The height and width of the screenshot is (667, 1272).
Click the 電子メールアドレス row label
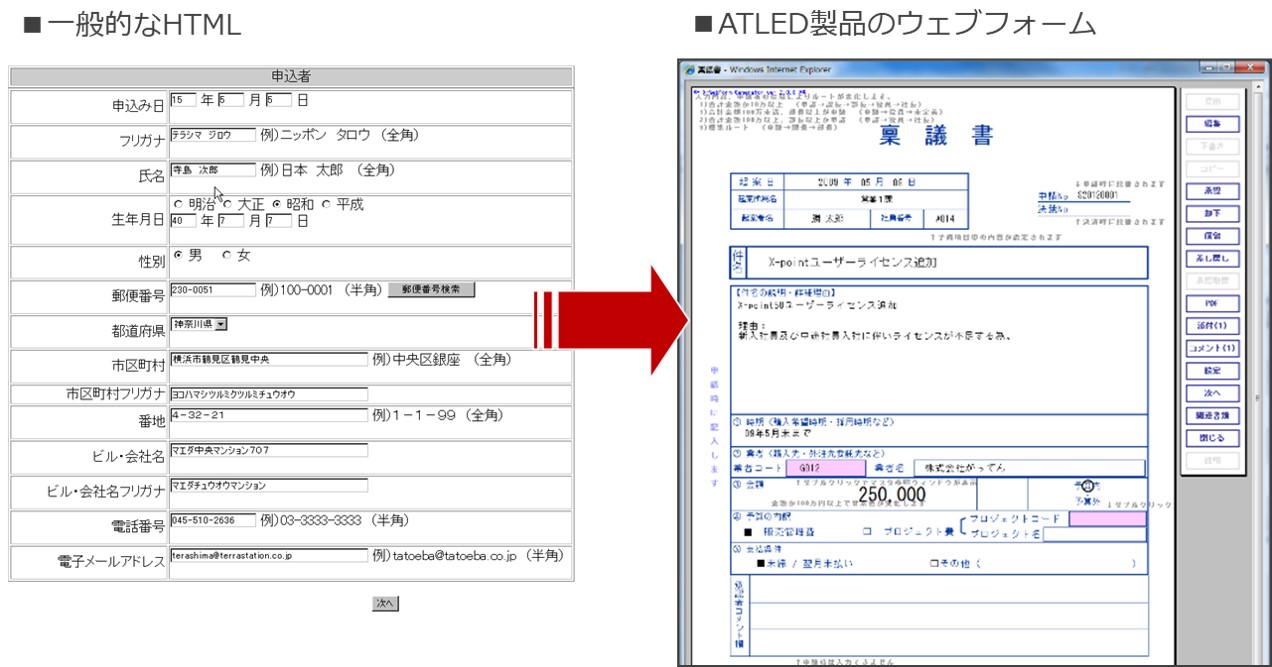click(x=111, y=562)
